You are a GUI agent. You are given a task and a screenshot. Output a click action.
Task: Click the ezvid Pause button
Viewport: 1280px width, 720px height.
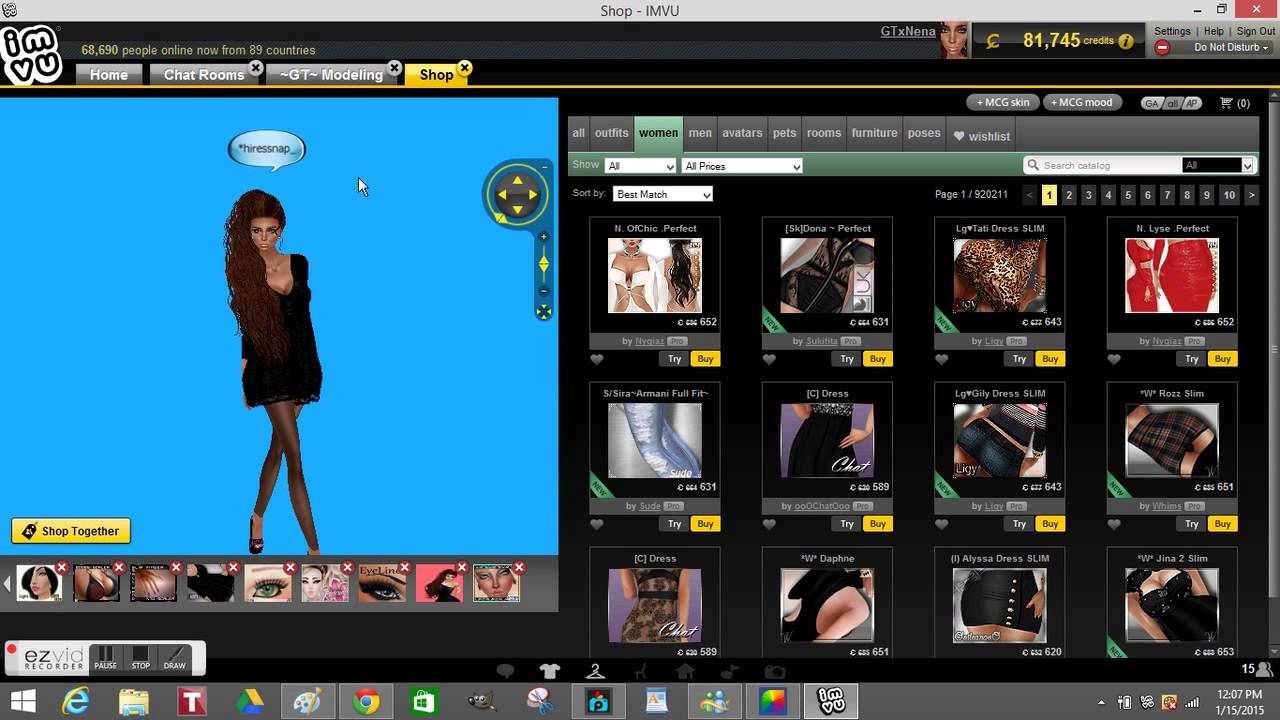pyautogui.click(x=105, y=657)
